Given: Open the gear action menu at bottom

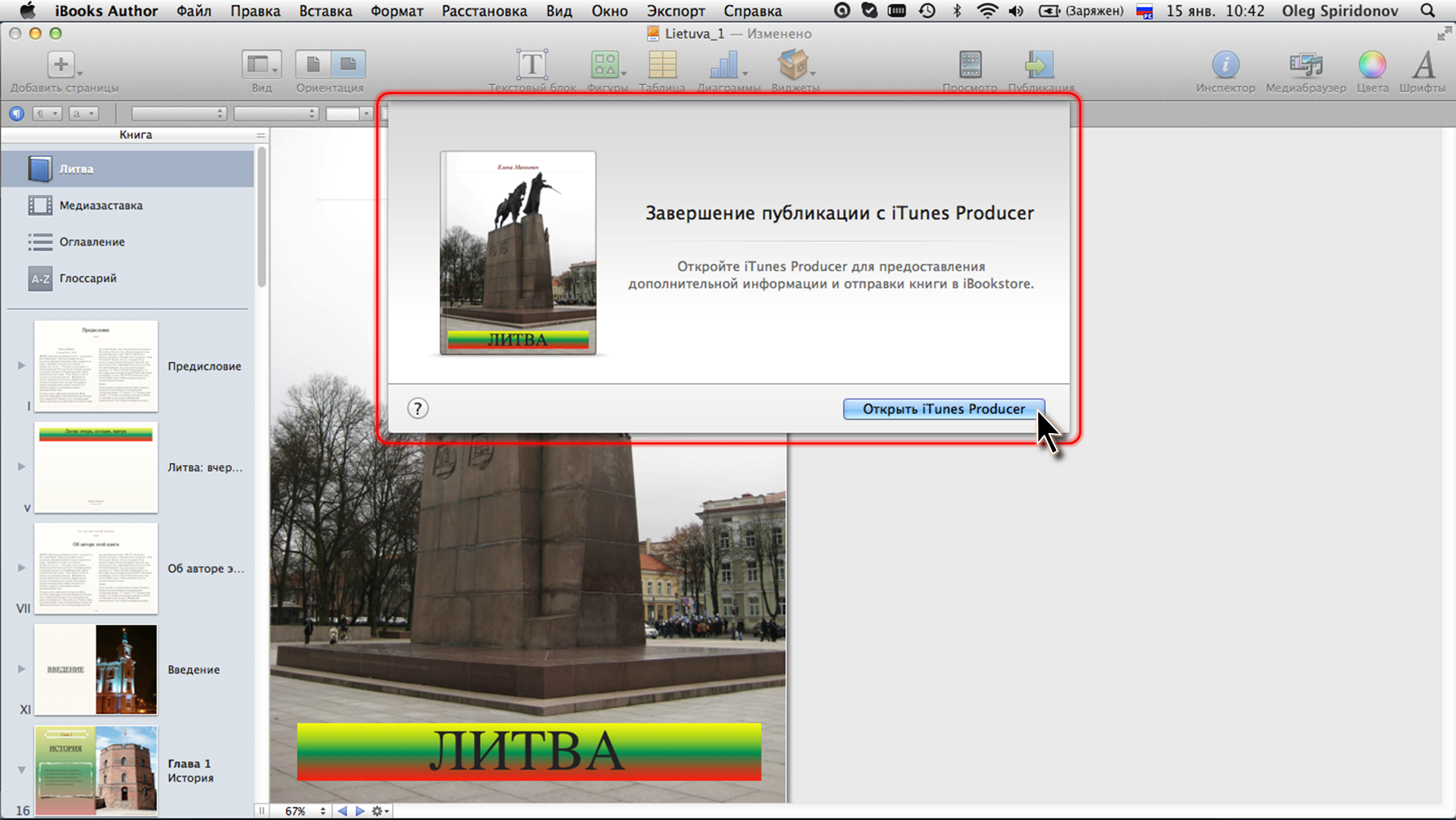Looking at the screenshot, I should click(380, 811).
